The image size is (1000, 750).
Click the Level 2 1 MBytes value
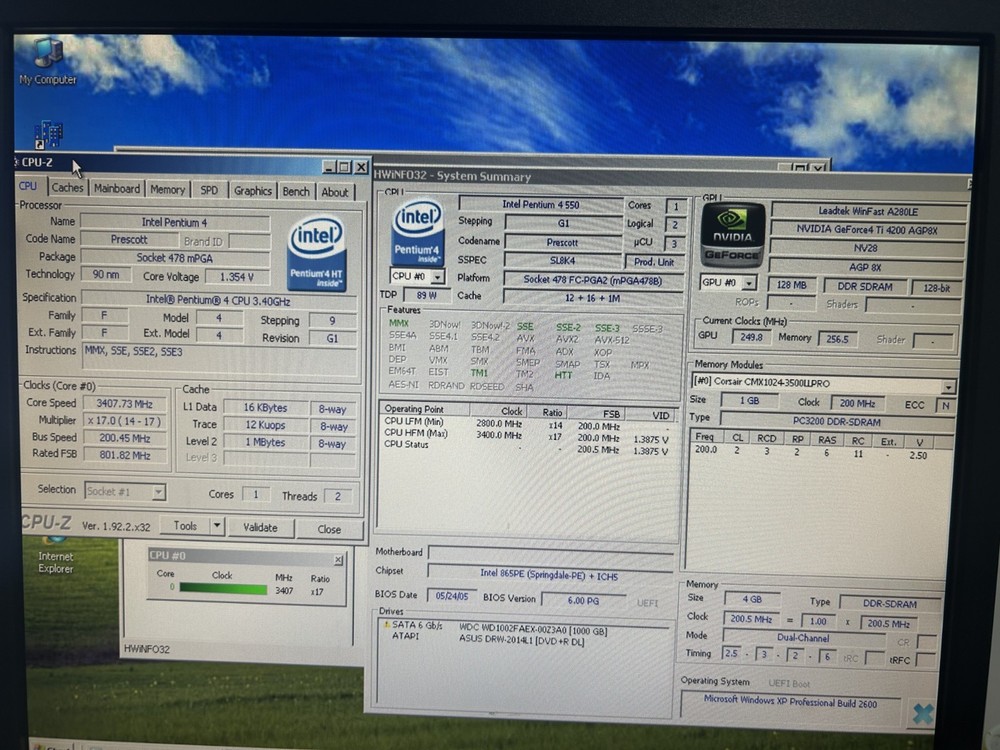pos(266,442)
